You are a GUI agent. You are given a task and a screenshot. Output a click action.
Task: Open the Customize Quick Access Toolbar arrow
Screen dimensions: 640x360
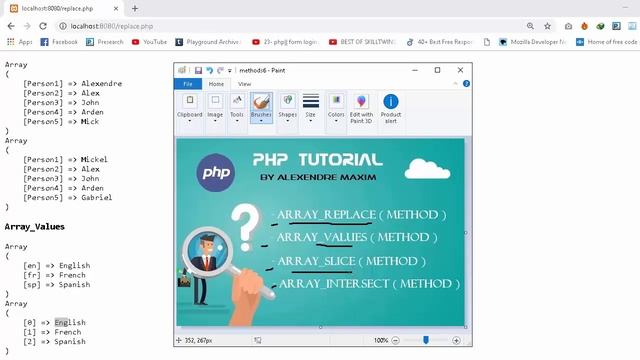tap(230, 71)
